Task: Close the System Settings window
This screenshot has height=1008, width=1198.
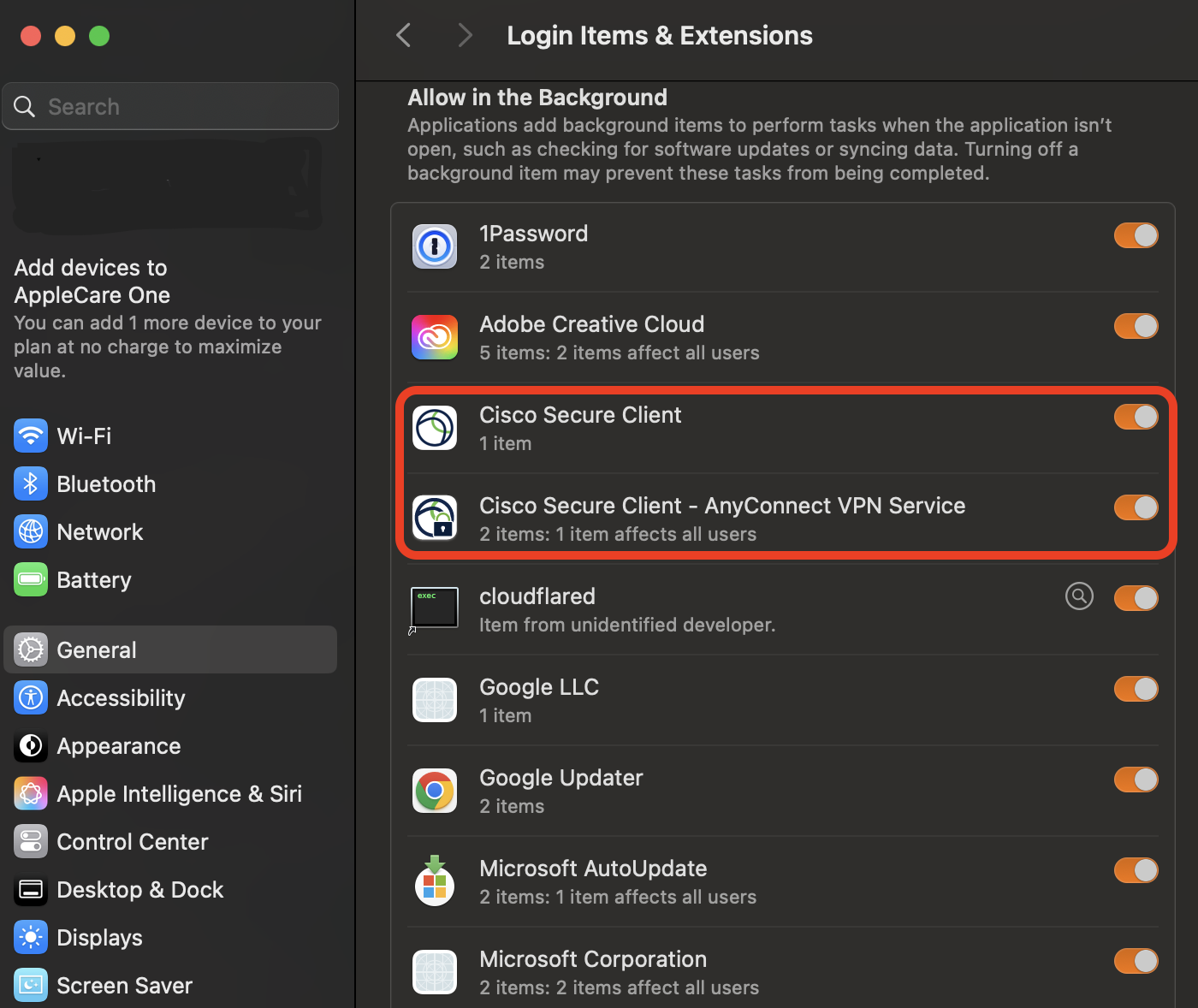Action: (31, 36)
